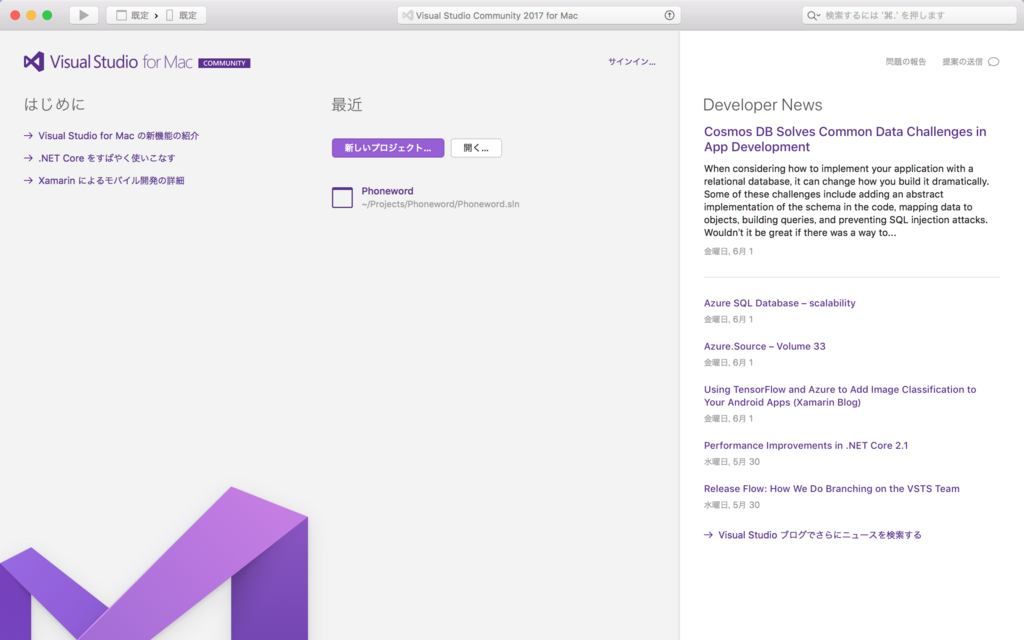Image resolution: width=1024 pixels, height=640 pixels.
Task: Open Visual Studio ブログでさらにニュースを検索する link
Action: click(x=820, y=535)
